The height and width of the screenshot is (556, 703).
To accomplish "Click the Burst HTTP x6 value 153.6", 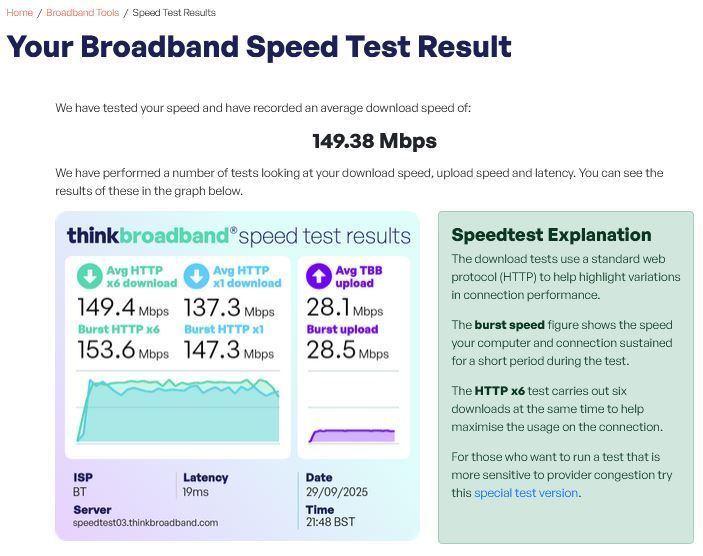I will pos(106,350).
